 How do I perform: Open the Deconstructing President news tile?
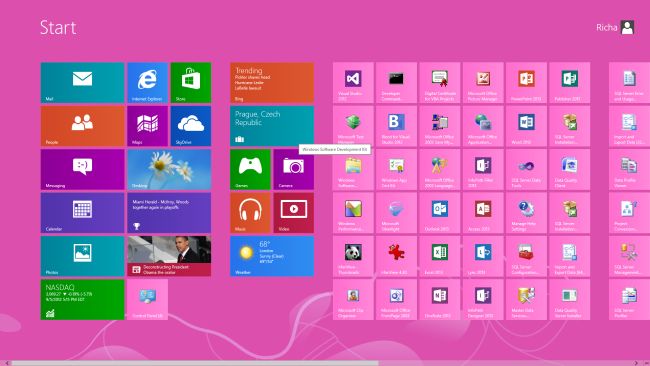[169, 256]
